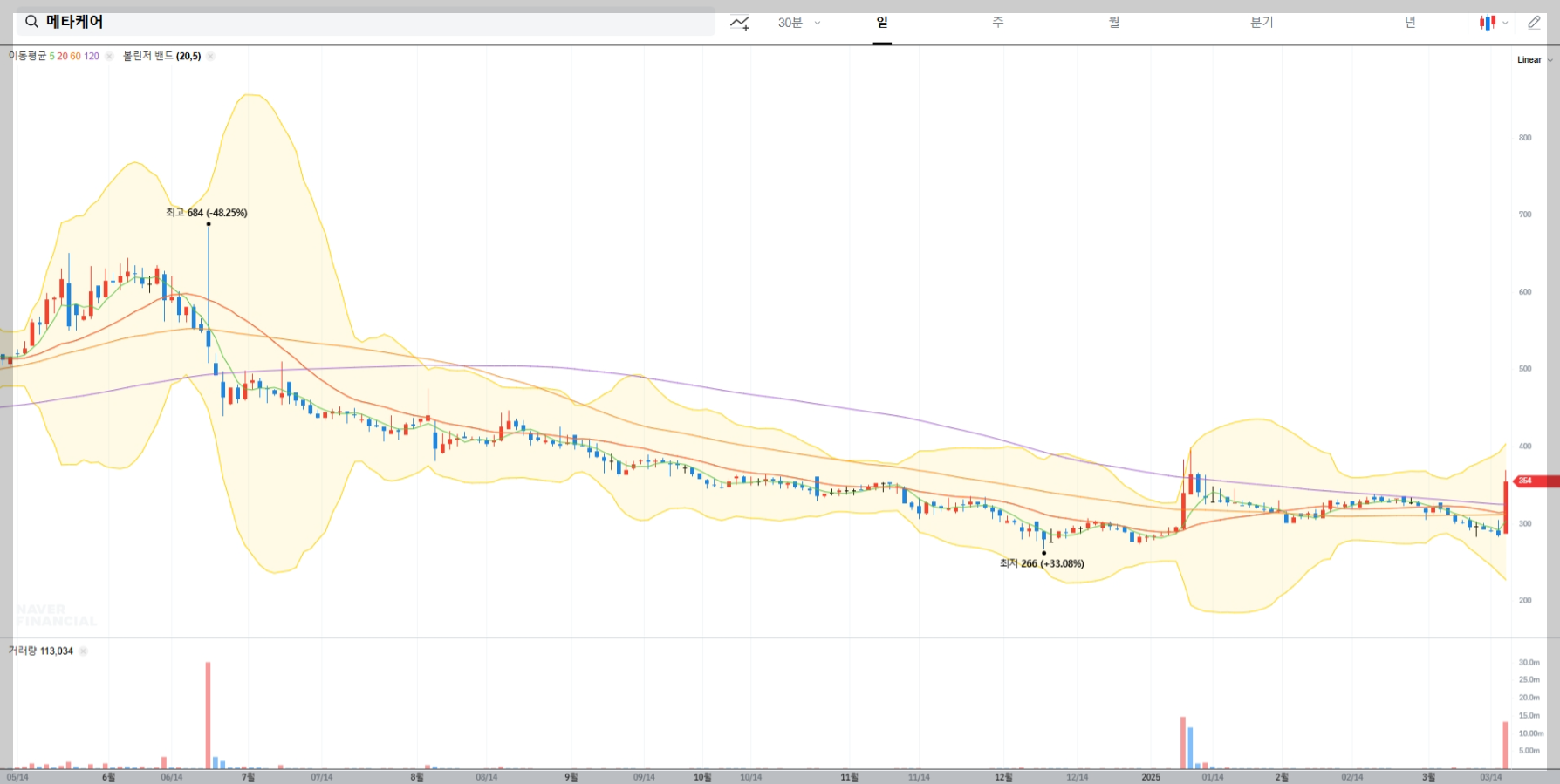Click the 2025 date axis label
This screenshot has height=784, width=1560.
1151,777
